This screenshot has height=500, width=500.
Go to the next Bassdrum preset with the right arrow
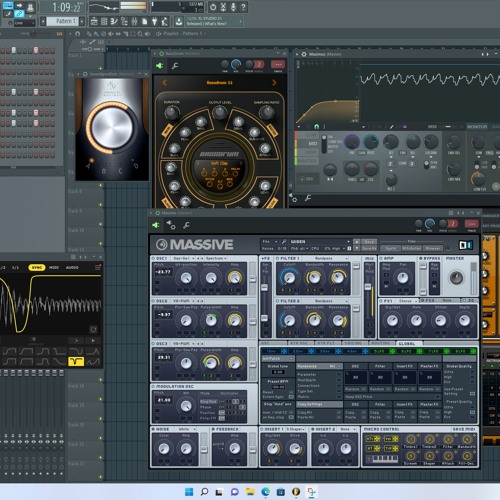click(x=274, y=83)
